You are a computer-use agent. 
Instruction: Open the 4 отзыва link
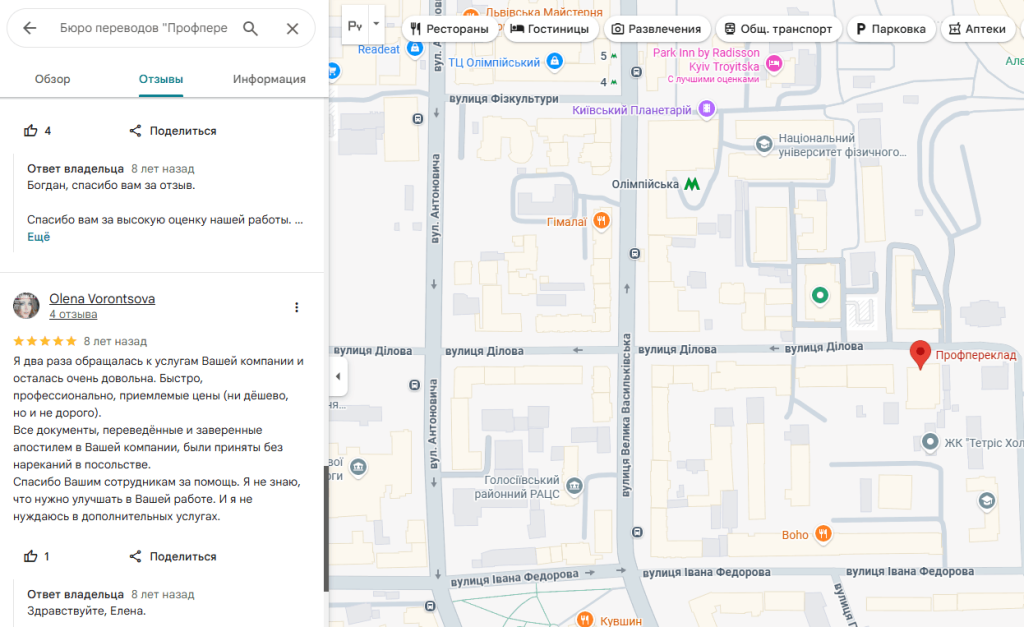point(73,314)
